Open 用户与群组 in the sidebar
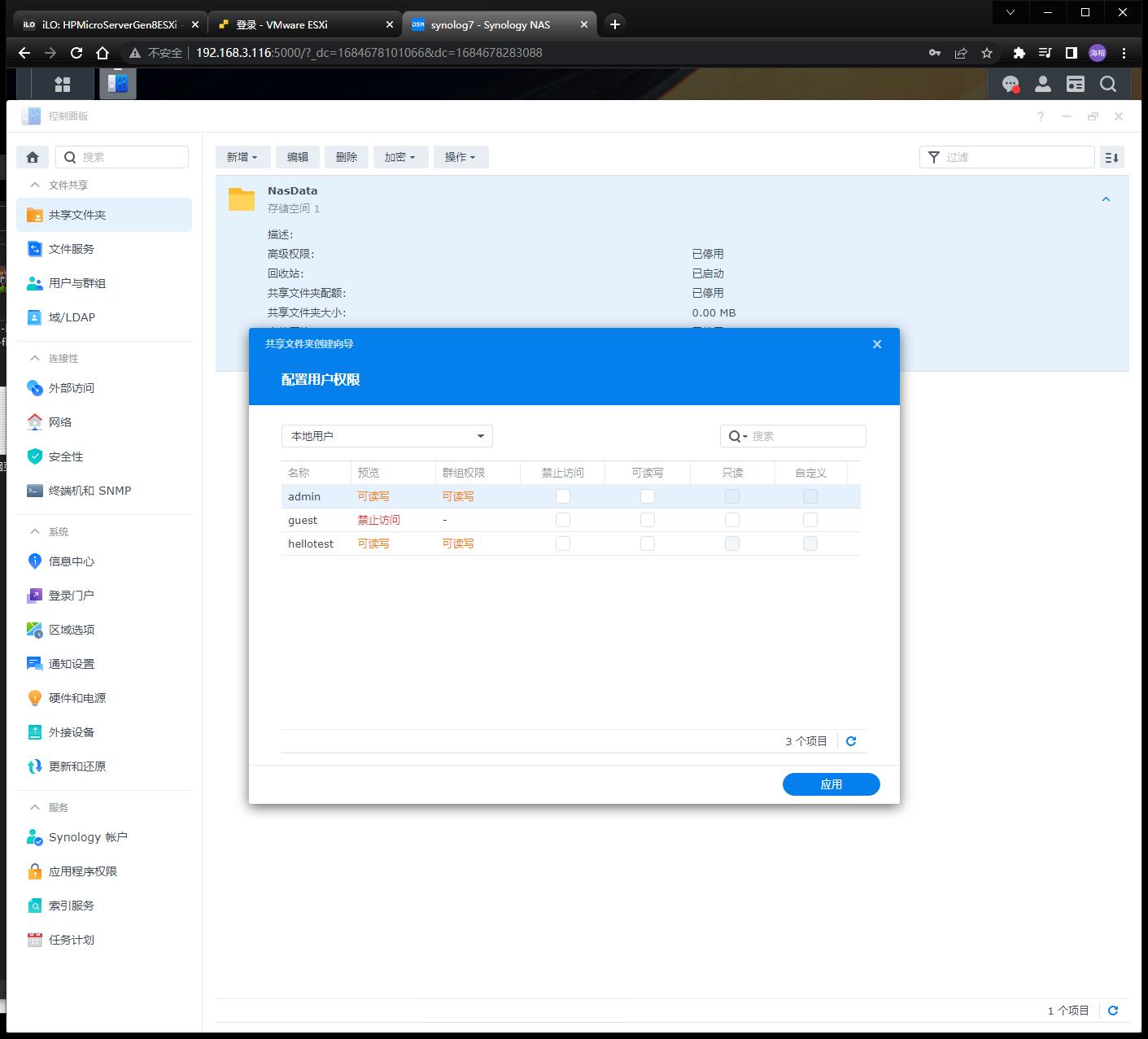The image size is (1148, 1039). (x=104, y=283)
